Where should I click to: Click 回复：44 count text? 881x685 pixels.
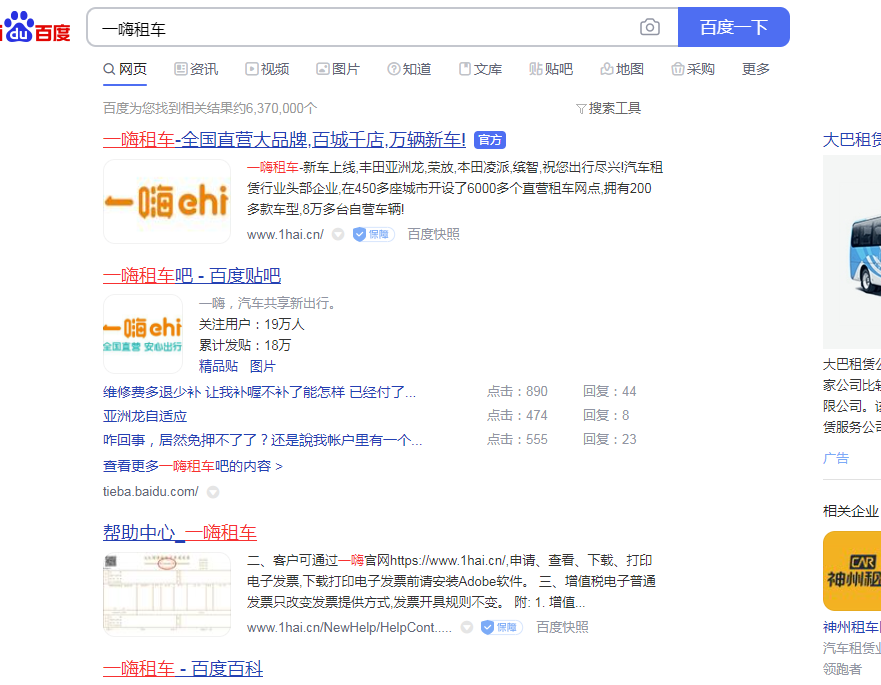tap(610, 392)
